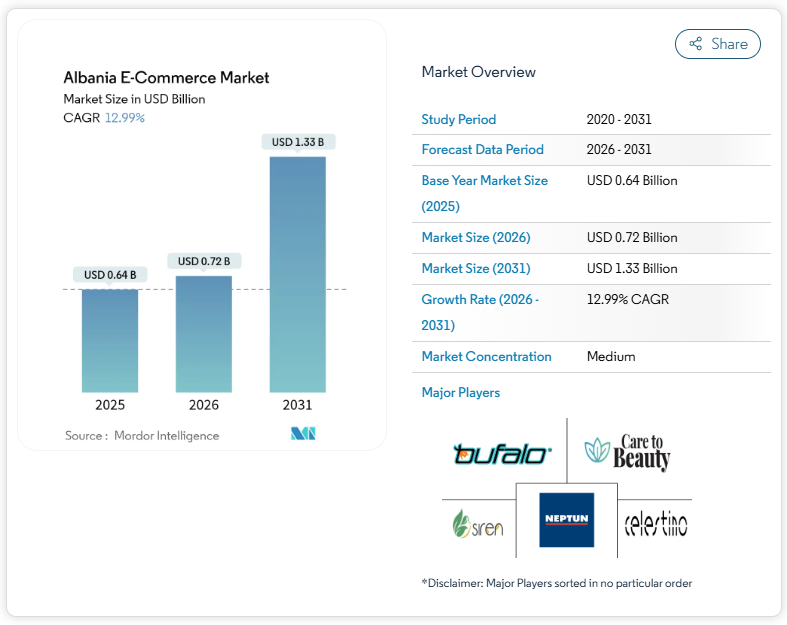Select the Forecast Data Period label

coord(483,149)
